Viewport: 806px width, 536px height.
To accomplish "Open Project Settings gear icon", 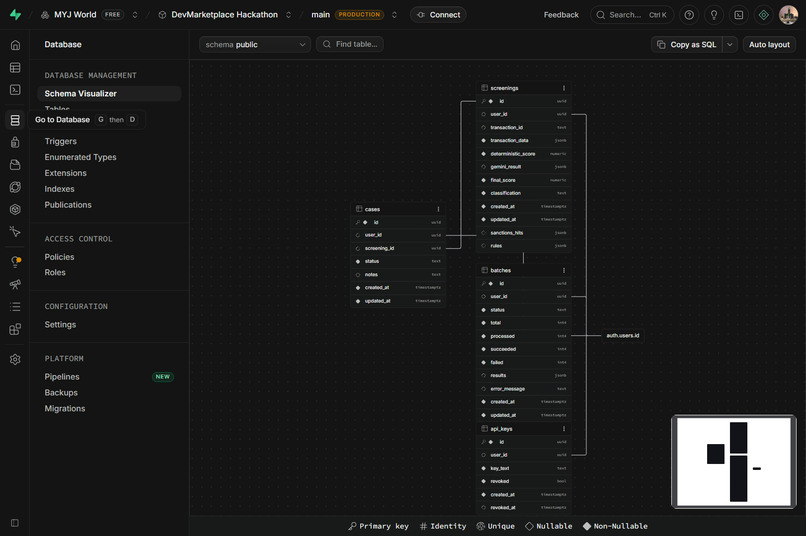I will click(x=15, y=359).
